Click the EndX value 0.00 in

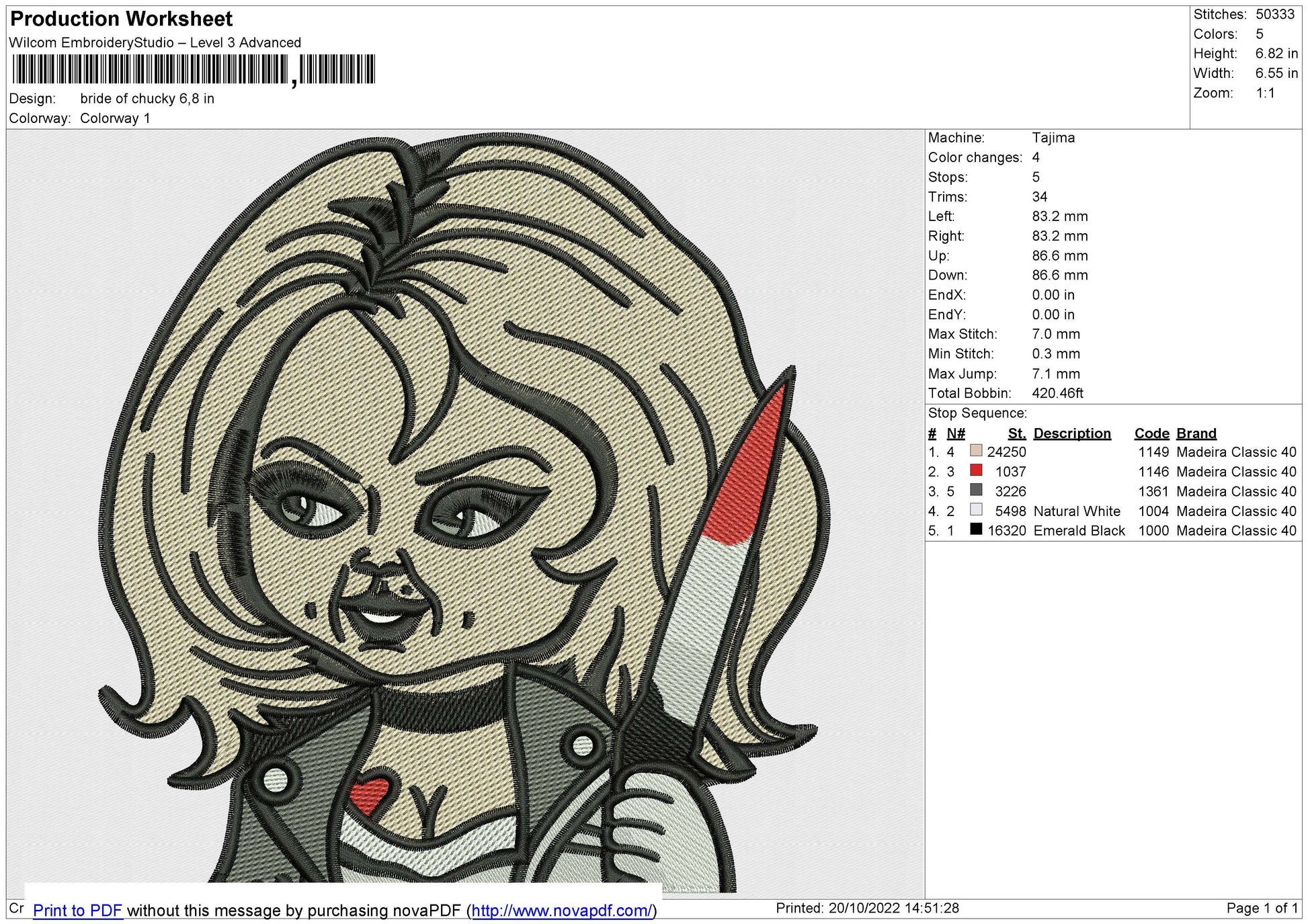[1053, 295]
